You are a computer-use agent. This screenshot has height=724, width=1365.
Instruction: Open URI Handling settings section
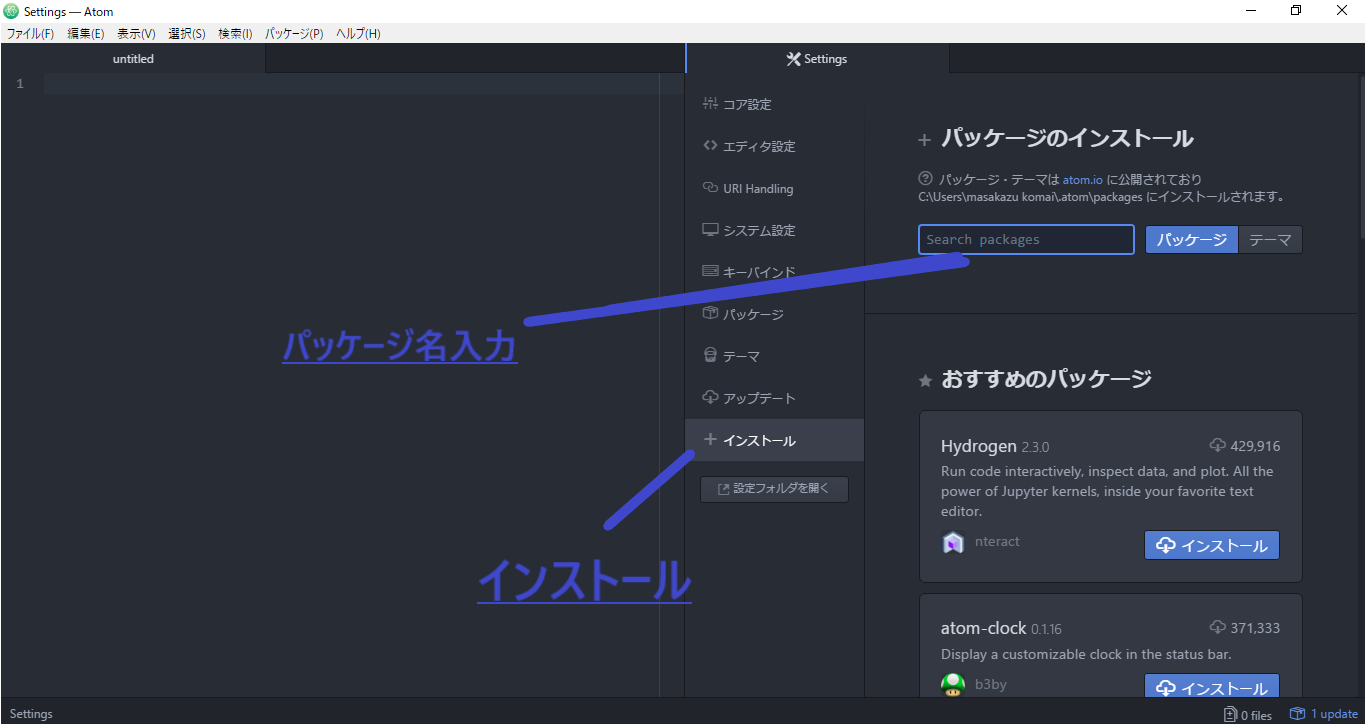pyautogui.click(x=774, y=188)
